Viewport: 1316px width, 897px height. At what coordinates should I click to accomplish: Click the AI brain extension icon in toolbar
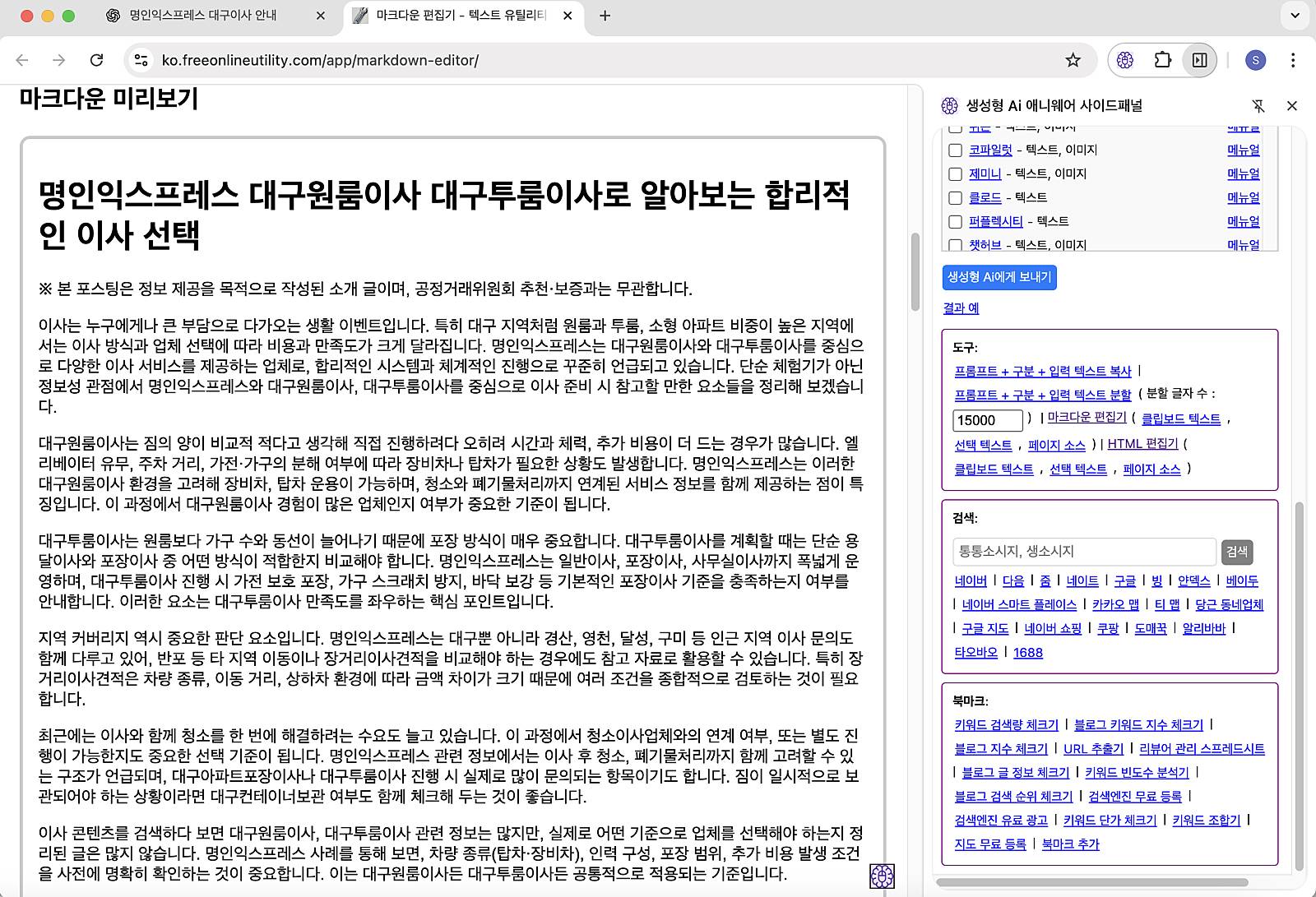click(x=1125, y=60)
